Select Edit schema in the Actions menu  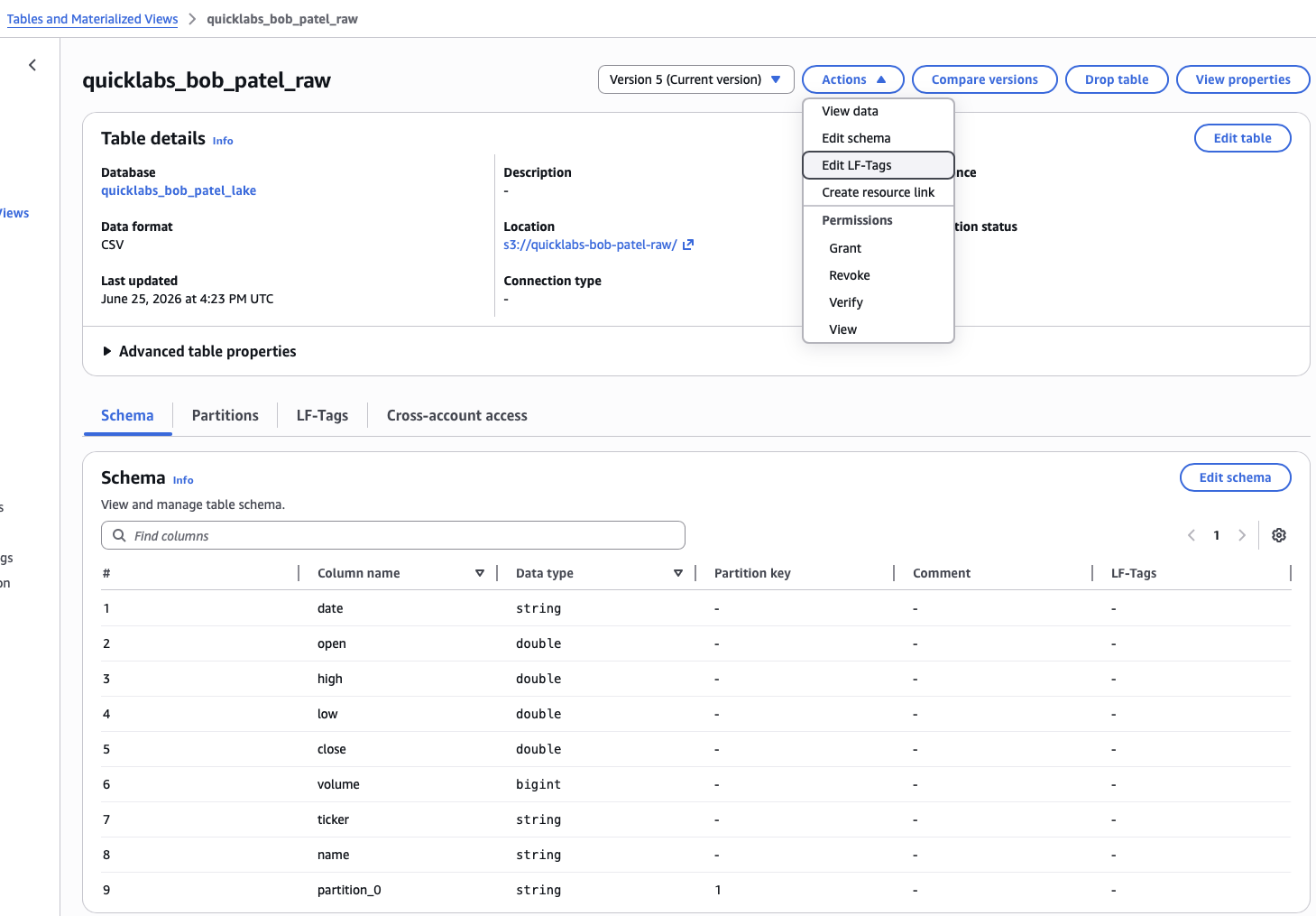[878, 138]
